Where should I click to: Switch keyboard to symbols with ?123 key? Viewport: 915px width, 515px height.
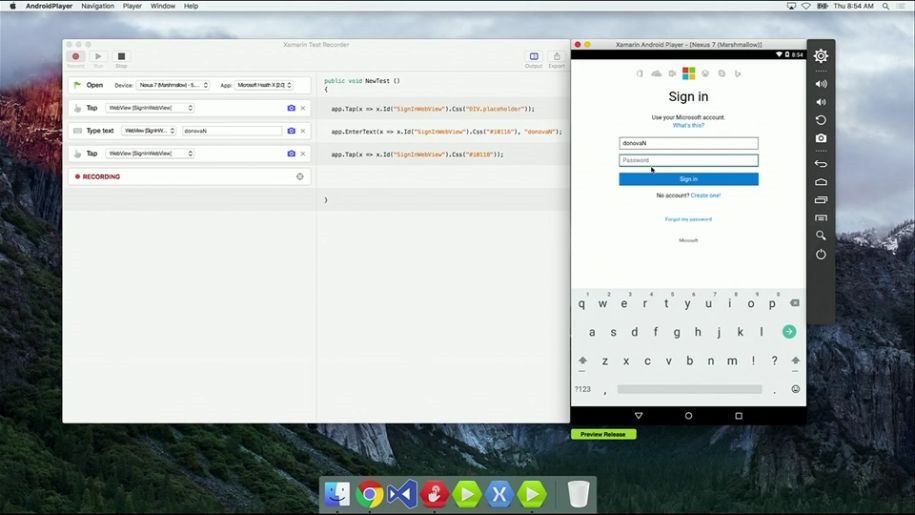point(582,389)
